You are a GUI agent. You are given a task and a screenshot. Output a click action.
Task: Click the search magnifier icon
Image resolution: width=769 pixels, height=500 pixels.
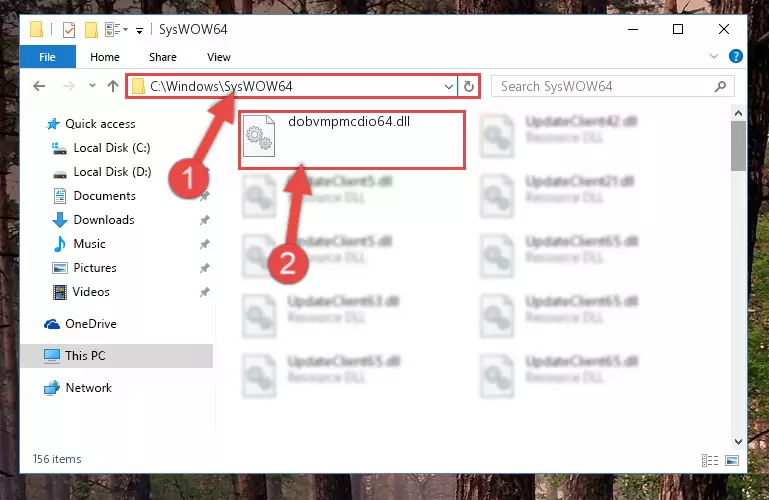point(720,87)
